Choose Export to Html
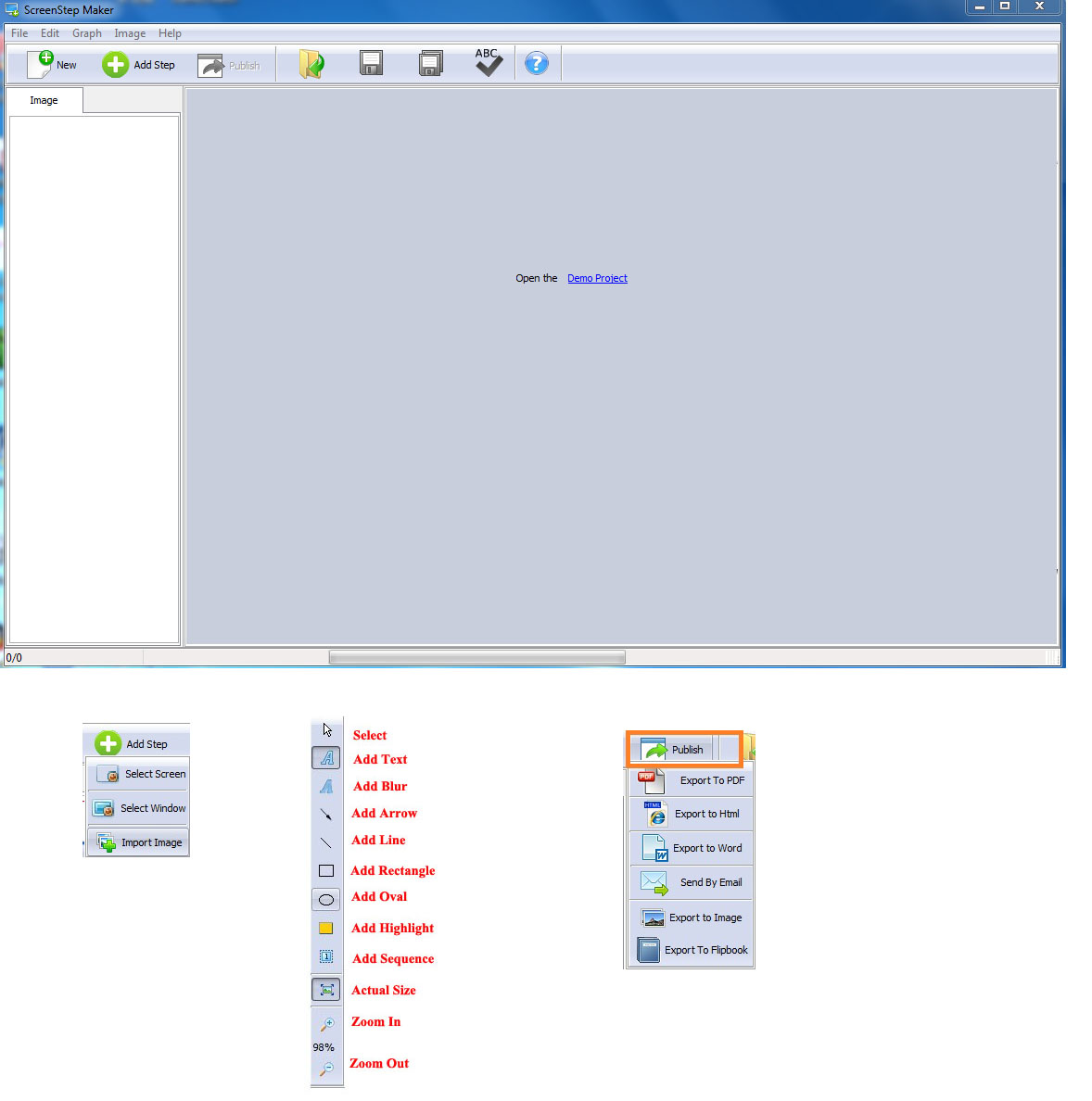The image size is (1092, 1101). pyautogui.click(x=691, y=814)
